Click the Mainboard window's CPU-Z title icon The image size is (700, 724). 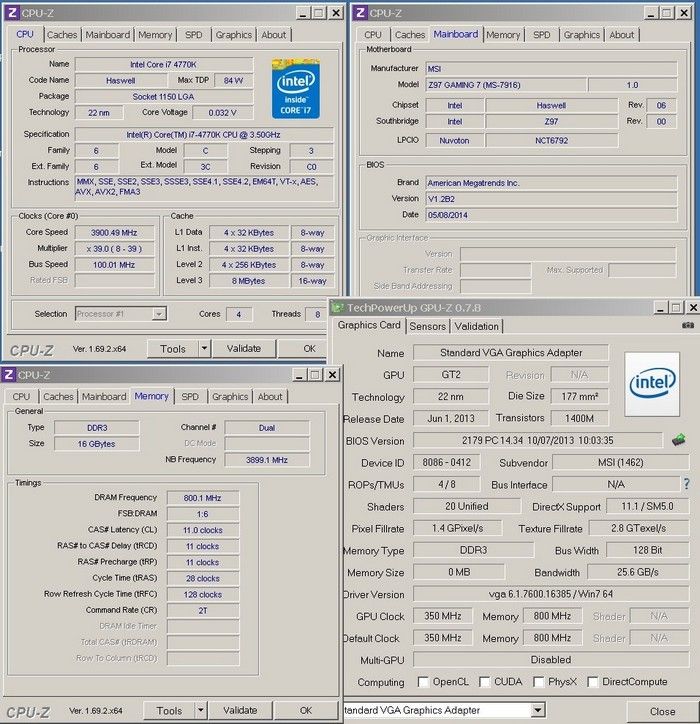[360, 13]
